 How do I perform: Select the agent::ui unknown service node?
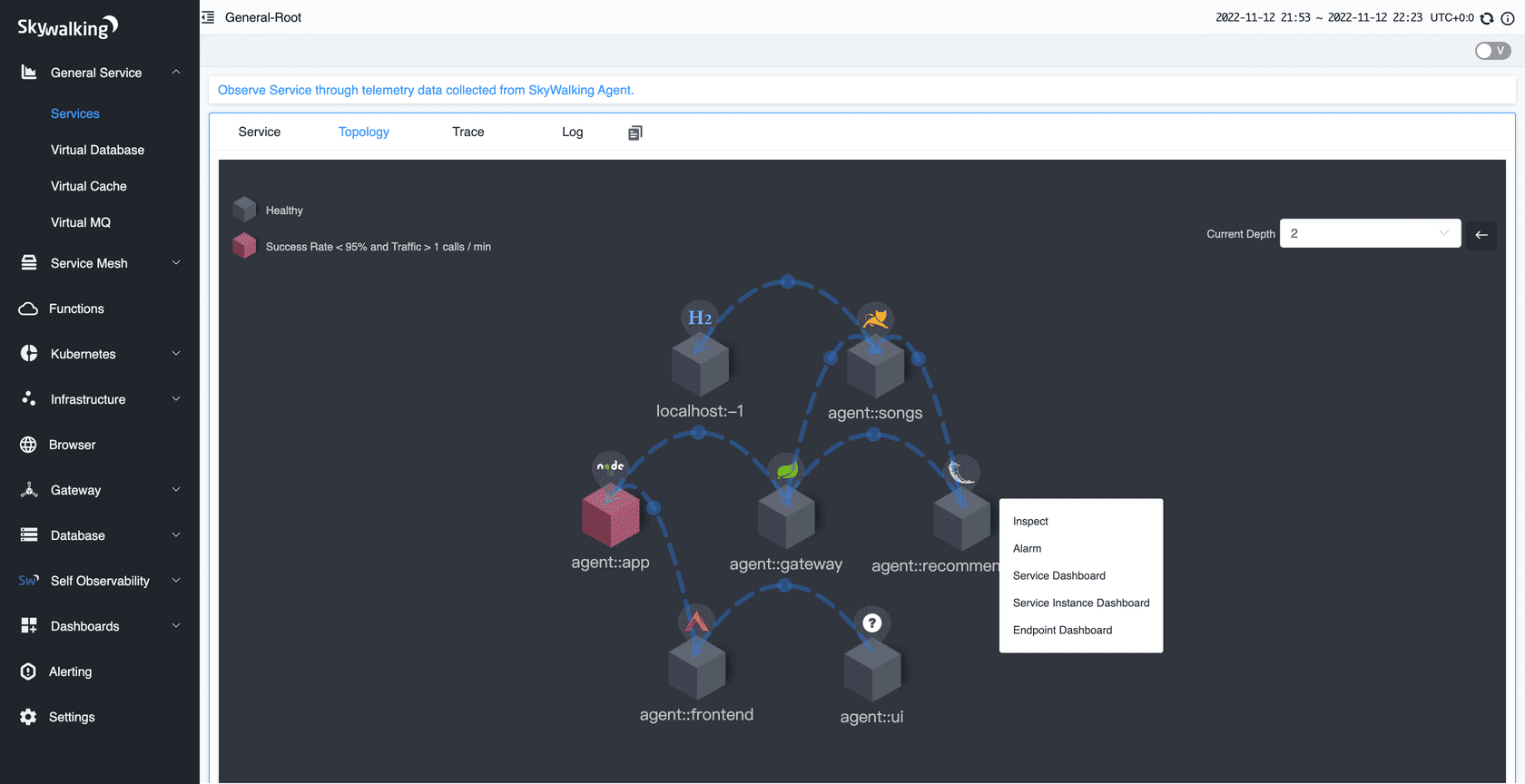tap(871, 671)
